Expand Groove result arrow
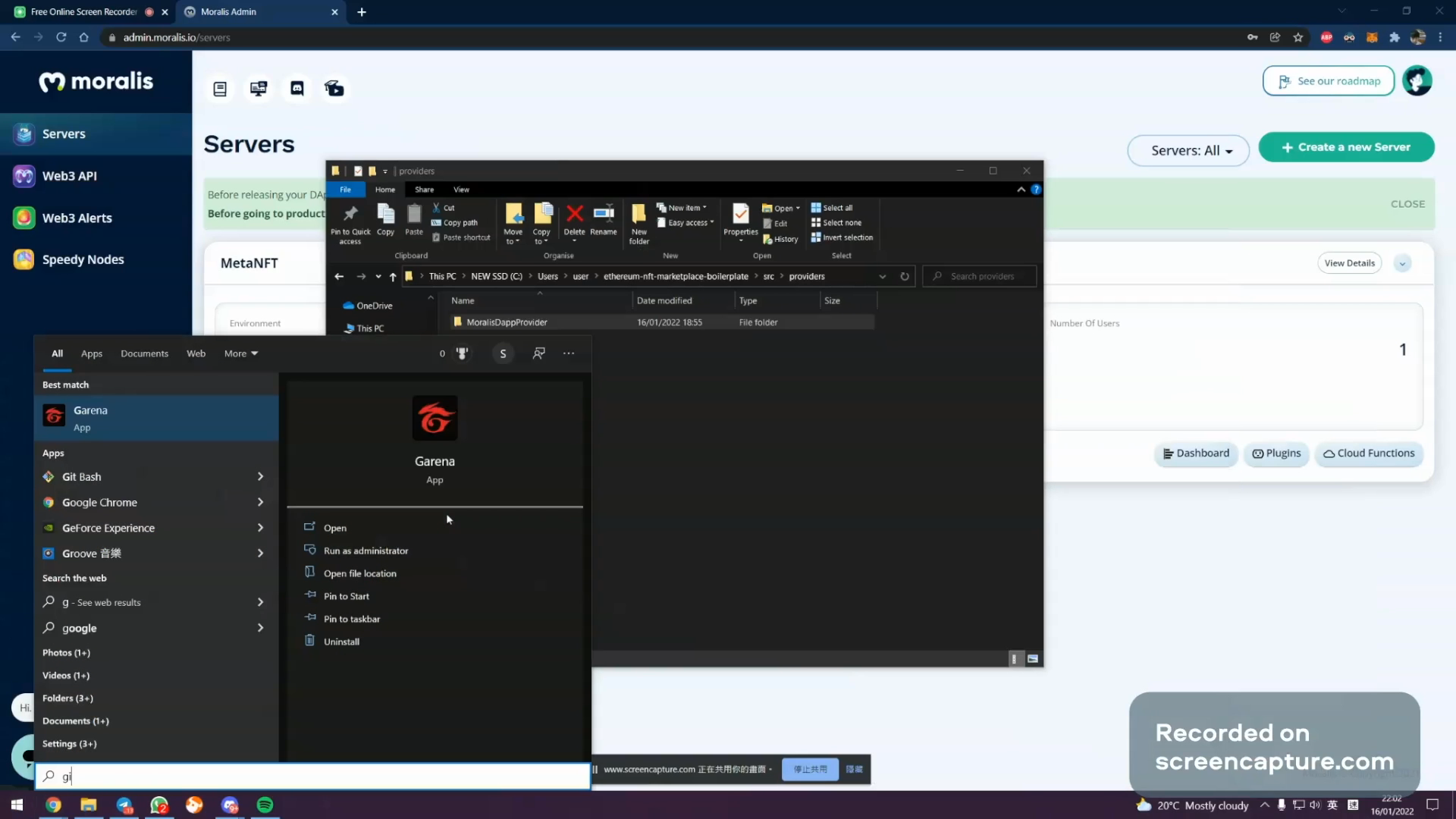The image size is (1456, 819). point(260,554)
